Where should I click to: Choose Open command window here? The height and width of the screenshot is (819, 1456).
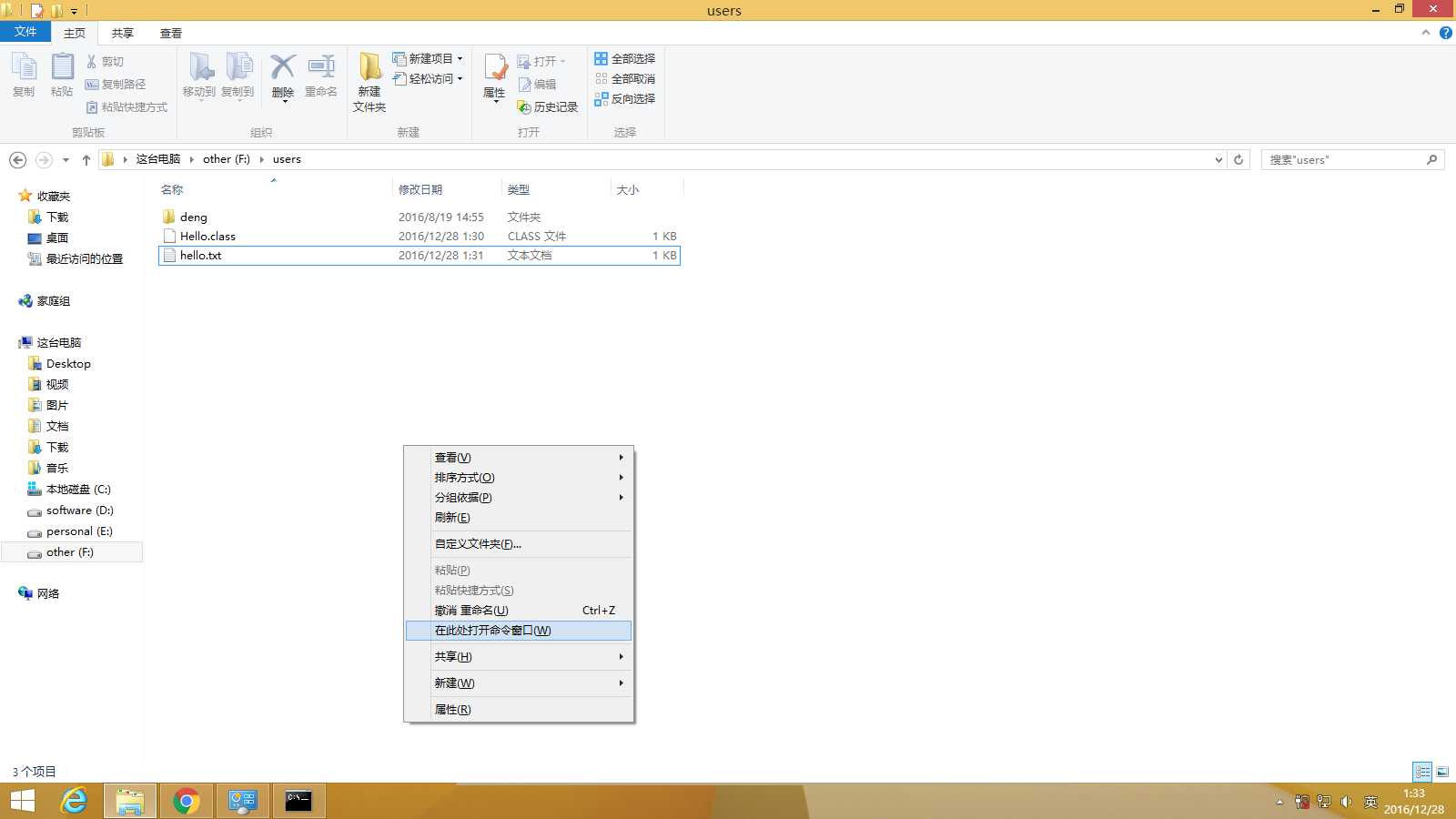click(519, 630)
